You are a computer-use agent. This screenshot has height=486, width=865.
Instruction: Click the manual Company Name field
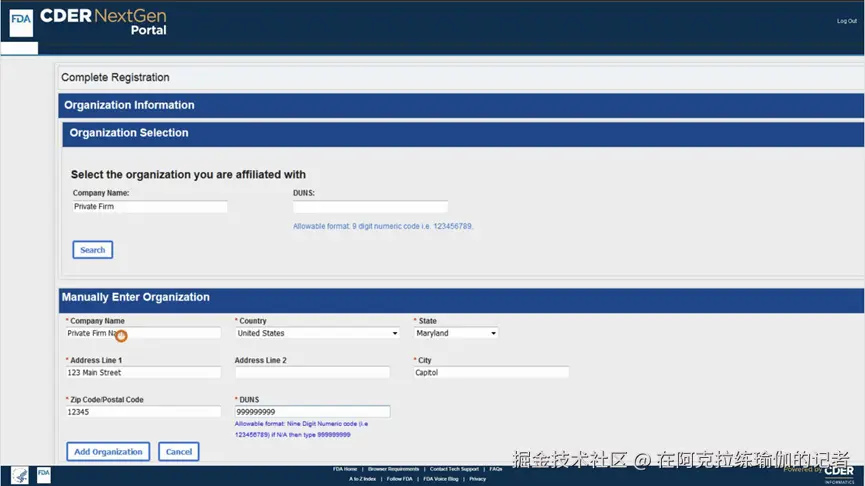tap(143, 333)
